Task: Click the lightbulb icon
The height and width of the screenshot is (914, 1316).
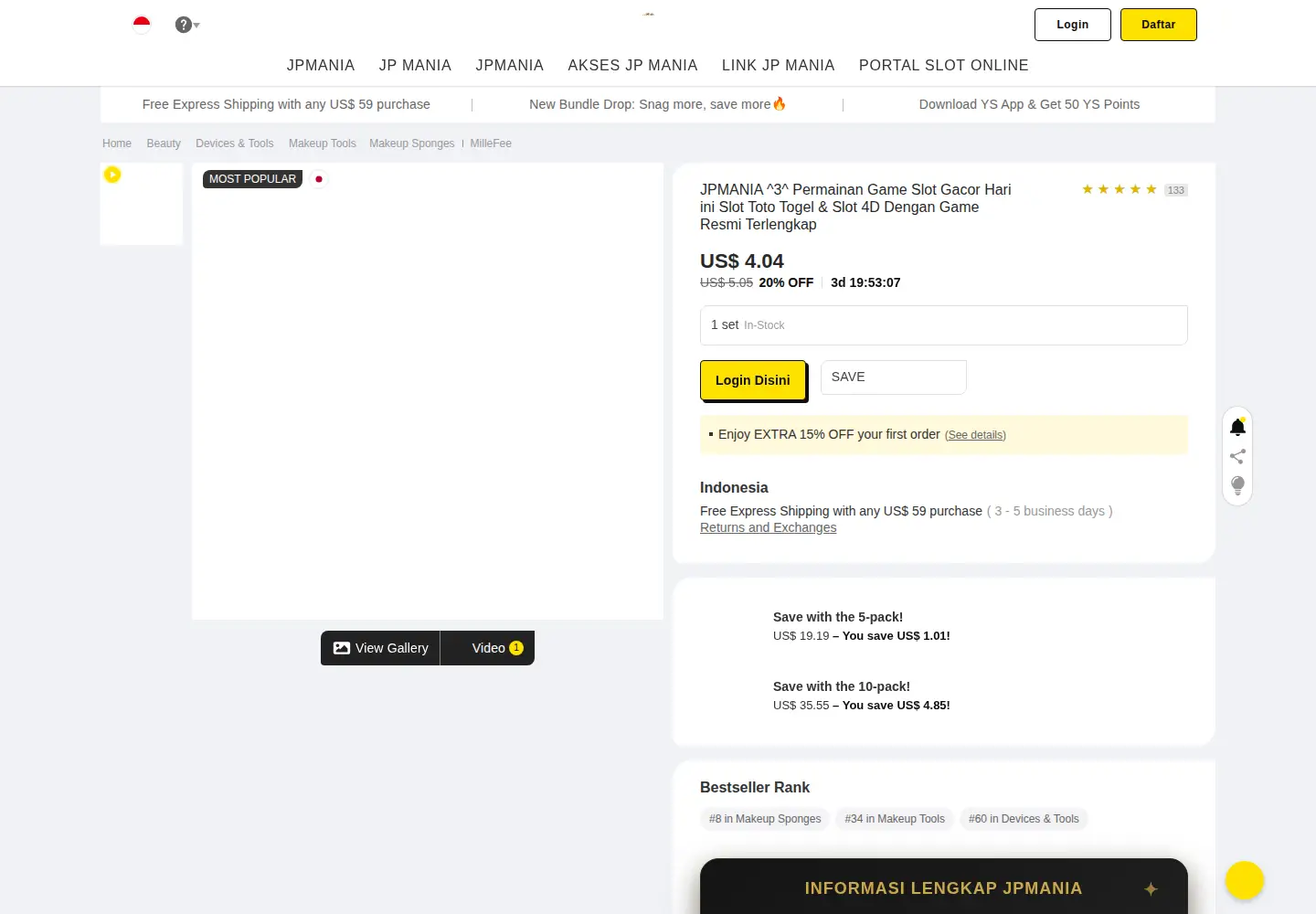Action: point(1237,485)
